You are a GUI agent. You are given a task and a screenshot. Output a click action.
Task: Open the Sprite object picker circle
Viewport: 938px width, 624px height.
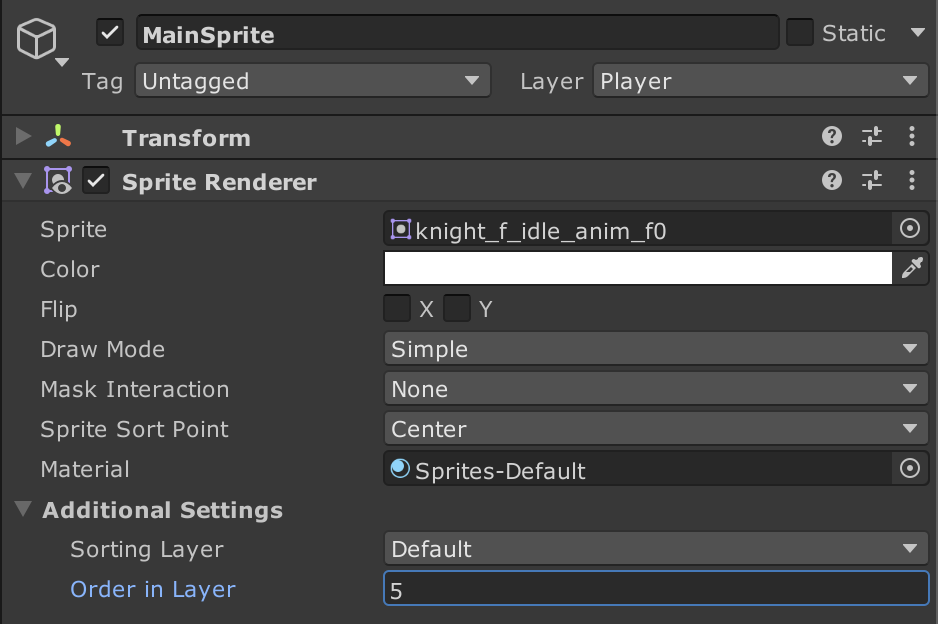coord(910,228)
